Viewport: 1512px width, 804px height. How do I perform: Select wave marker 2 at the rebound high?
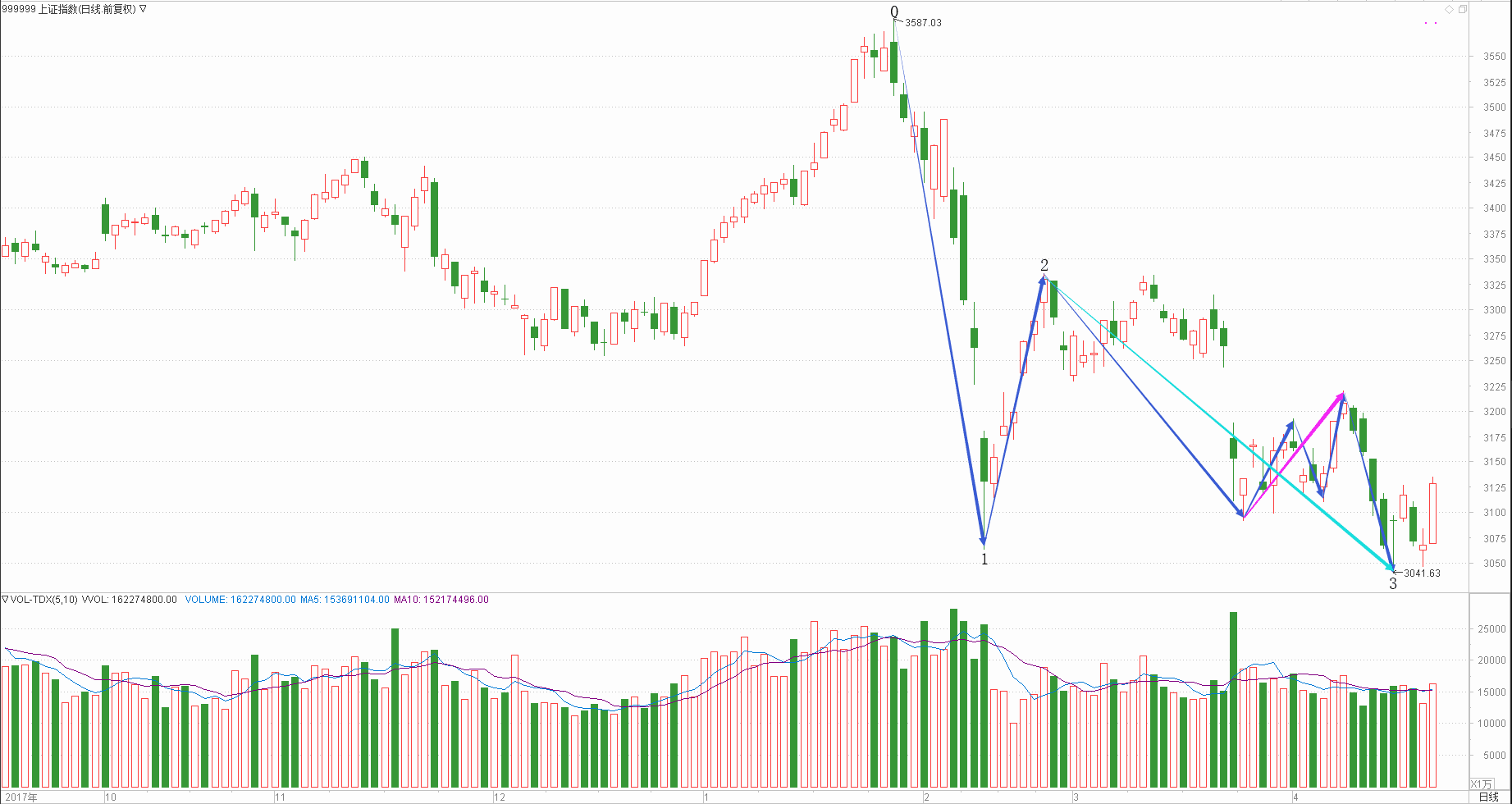1044,265
